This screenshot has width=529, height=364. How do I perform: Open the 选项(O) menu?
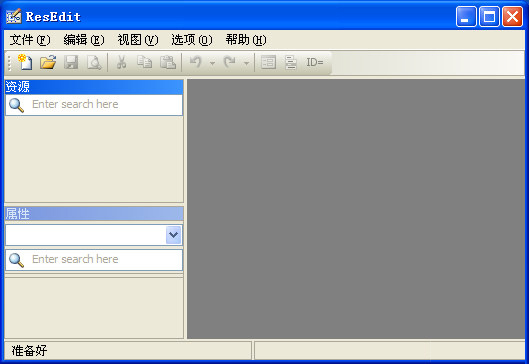coord(192,40)
